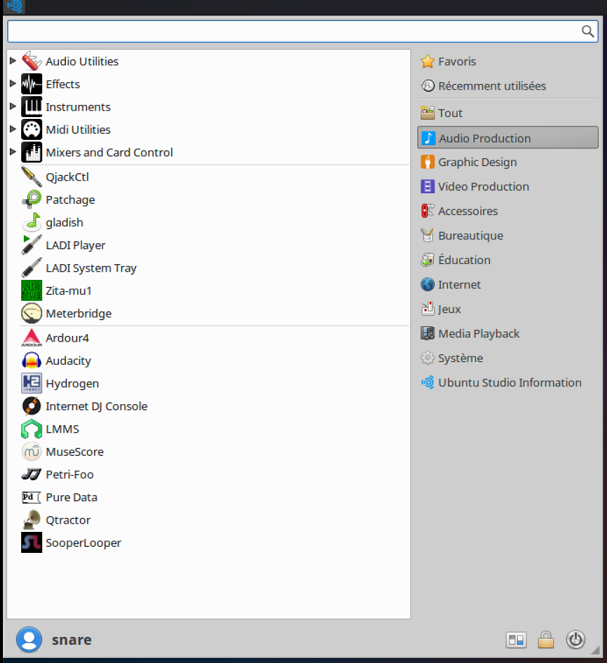This screenshot has width=607, height=663.
Task: Click the "Meterbridge" label text
Action: tap(79, 314)
